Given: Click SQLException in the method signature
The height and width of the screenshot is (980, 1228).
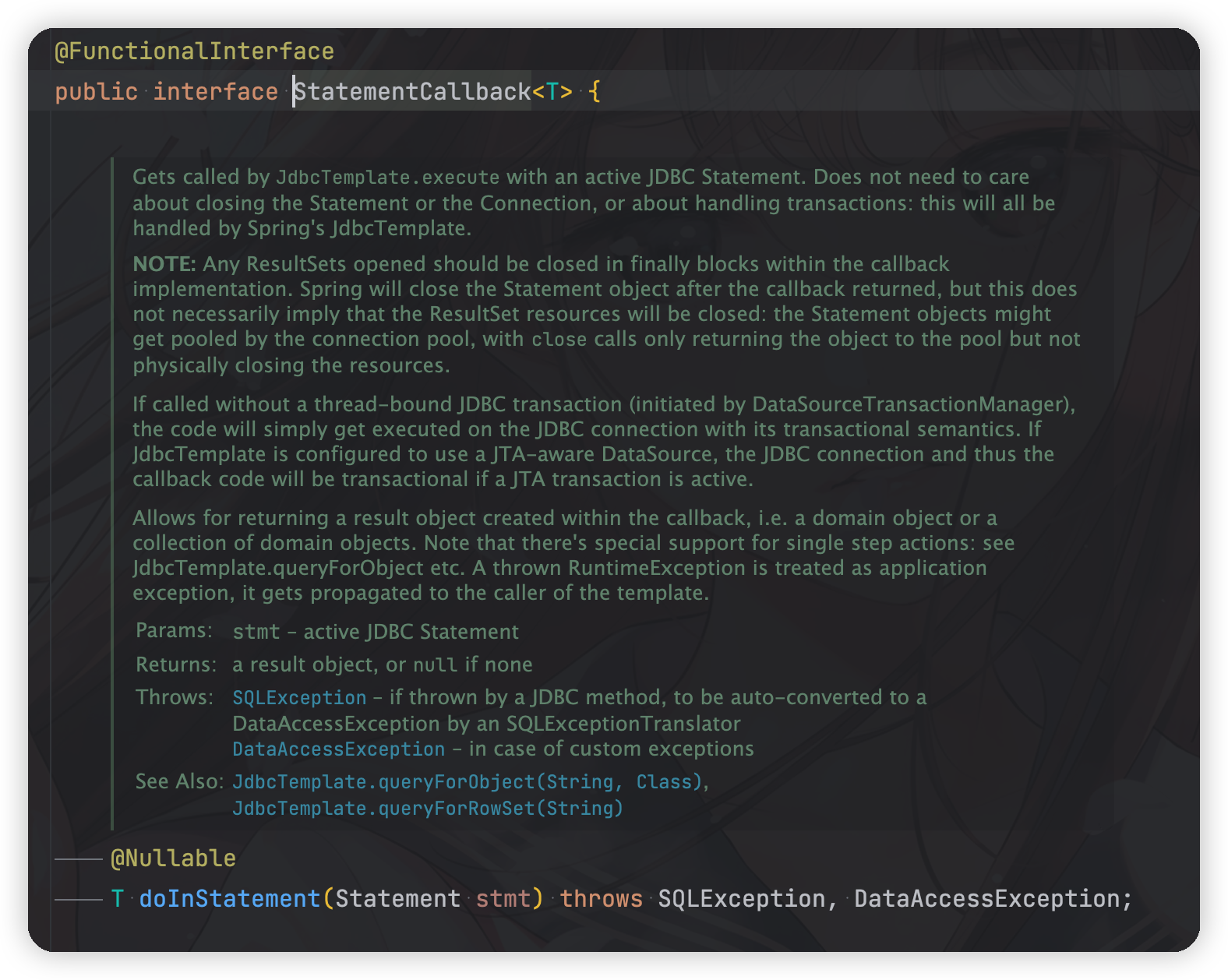Looking at the screenshot, I should click(742, 899).
